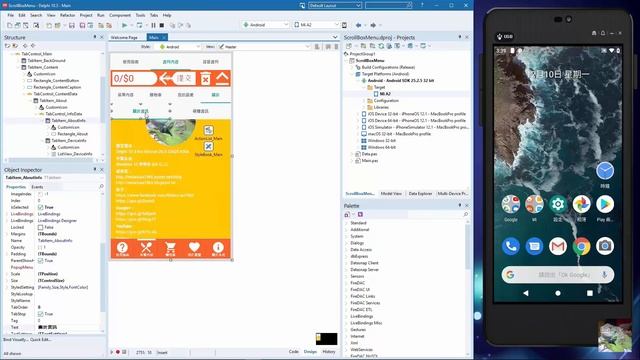
Task: Click the question mark icon in the bottom orange bar
Action: [122, 247]
